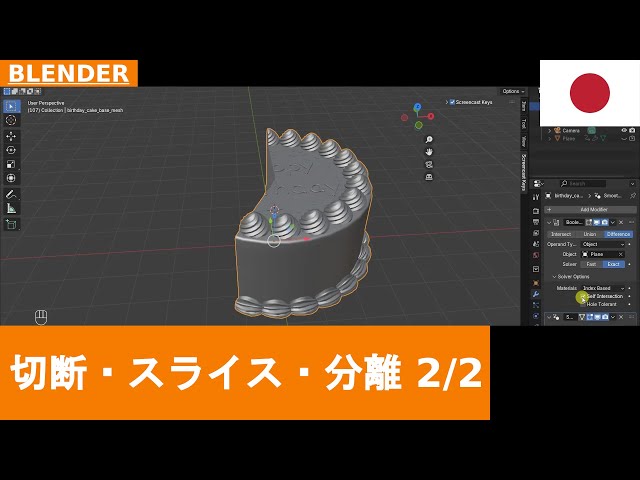Open the Particles properties tab icon

pyautogui.click(x=536, y=305)
